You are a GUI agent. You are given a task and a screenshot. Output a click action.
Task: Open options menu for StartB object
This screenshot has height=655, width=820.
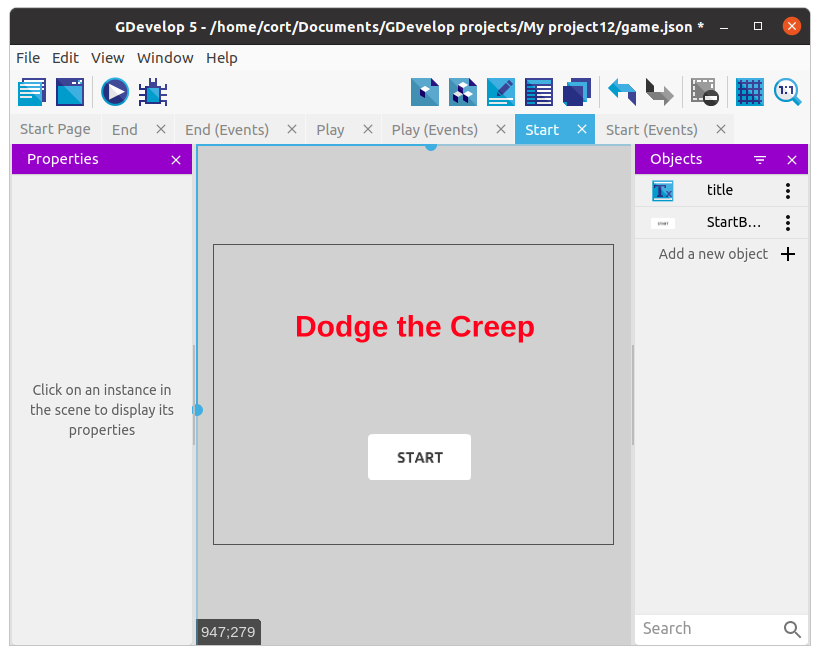[788, 223]
